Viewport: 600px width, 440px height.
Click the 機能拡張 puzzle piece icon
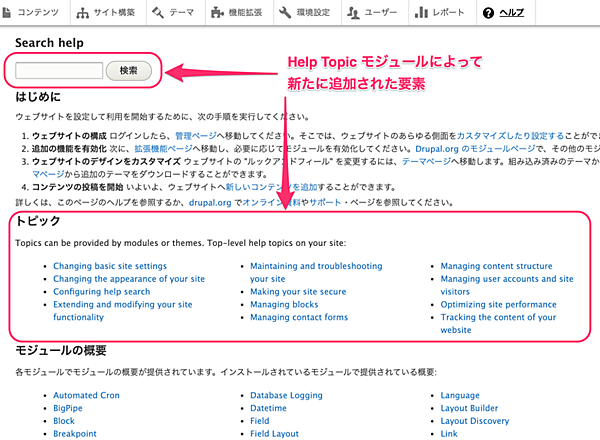point(217,13)
